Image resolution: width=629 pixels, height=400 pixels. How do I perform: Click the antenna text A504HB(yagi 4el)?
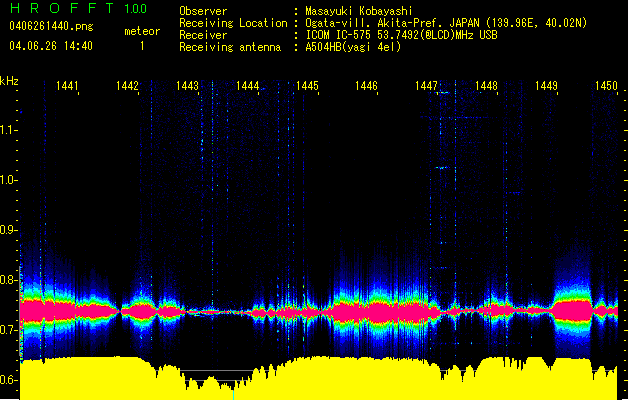click(353, 47)
